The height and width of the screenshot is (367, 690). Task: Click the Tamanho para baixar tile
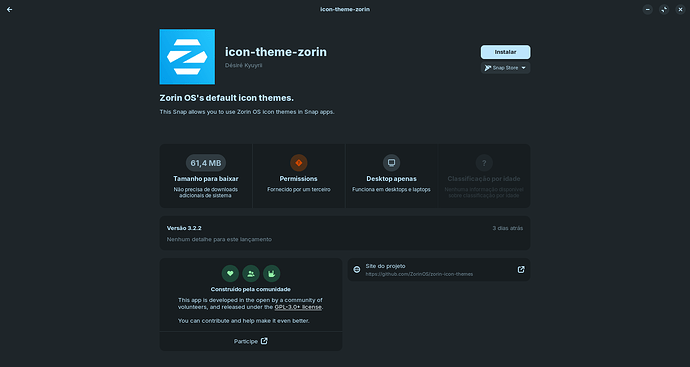pyautogui.click(x=206, y=176)
